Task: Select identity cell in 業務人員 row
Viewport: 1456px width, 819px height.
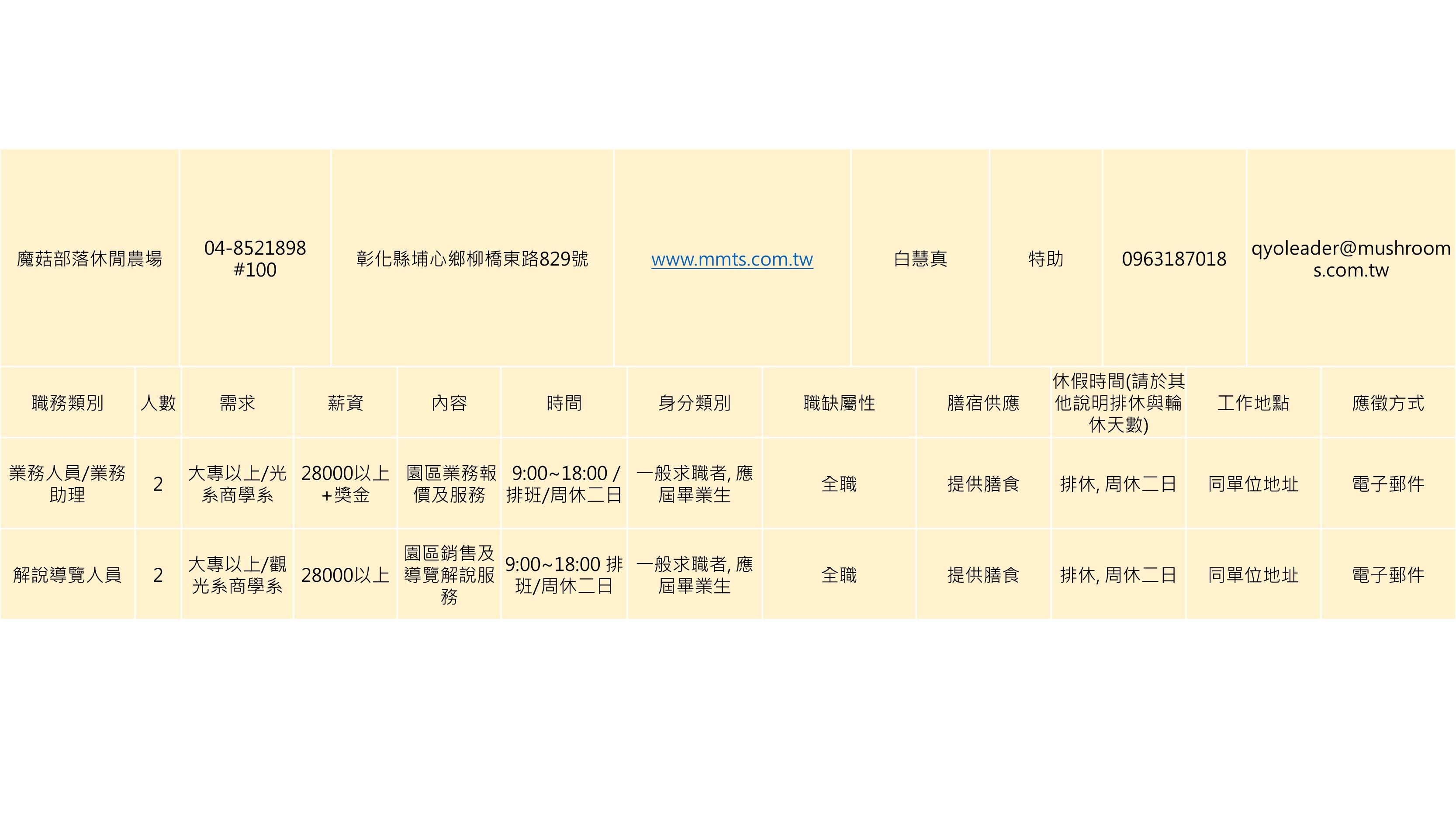Action: click(x=695, y=483)
